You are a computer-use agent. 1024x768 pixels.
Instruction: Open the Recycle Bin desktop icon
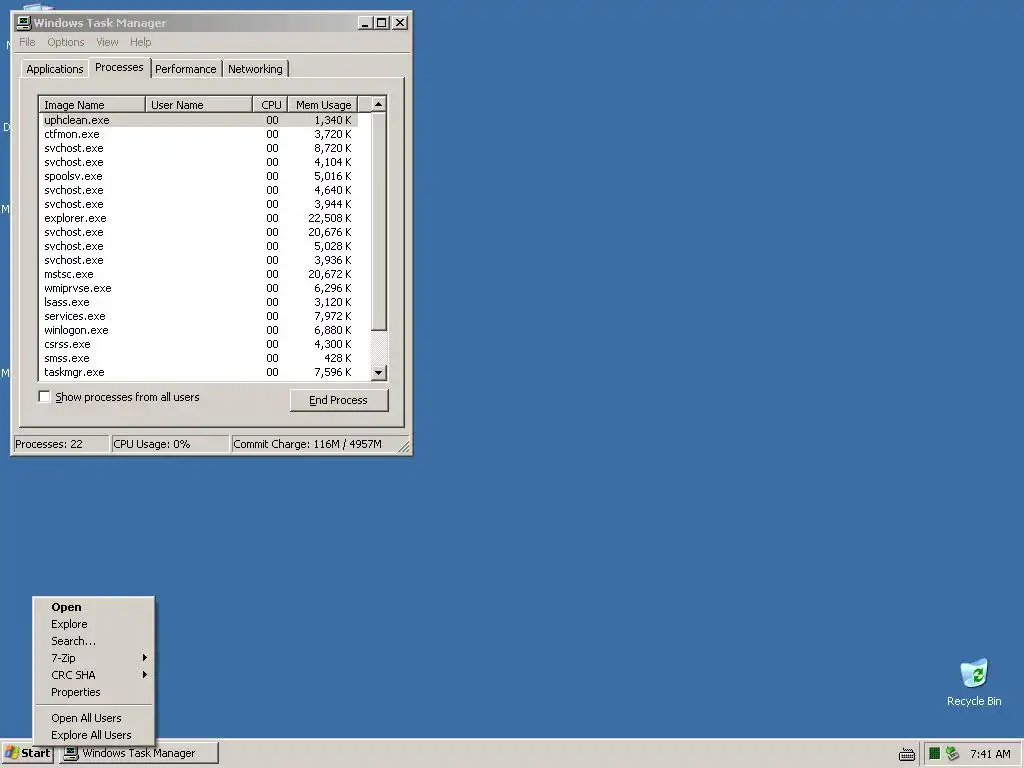pos(974,682)
